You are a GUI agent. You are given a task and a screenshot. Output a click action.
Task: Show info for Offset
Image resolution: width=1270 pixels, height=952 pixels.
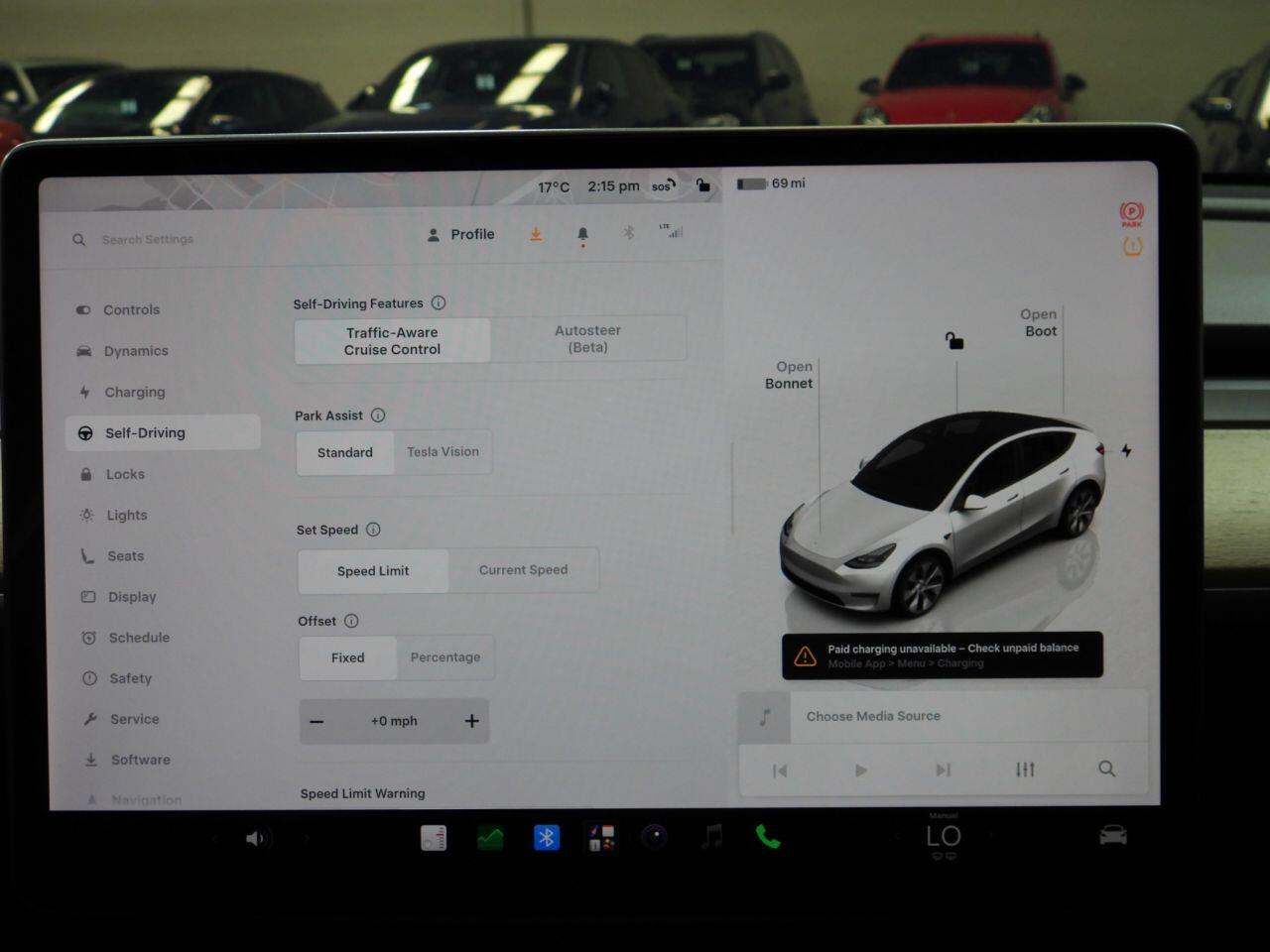pos(351,621)
